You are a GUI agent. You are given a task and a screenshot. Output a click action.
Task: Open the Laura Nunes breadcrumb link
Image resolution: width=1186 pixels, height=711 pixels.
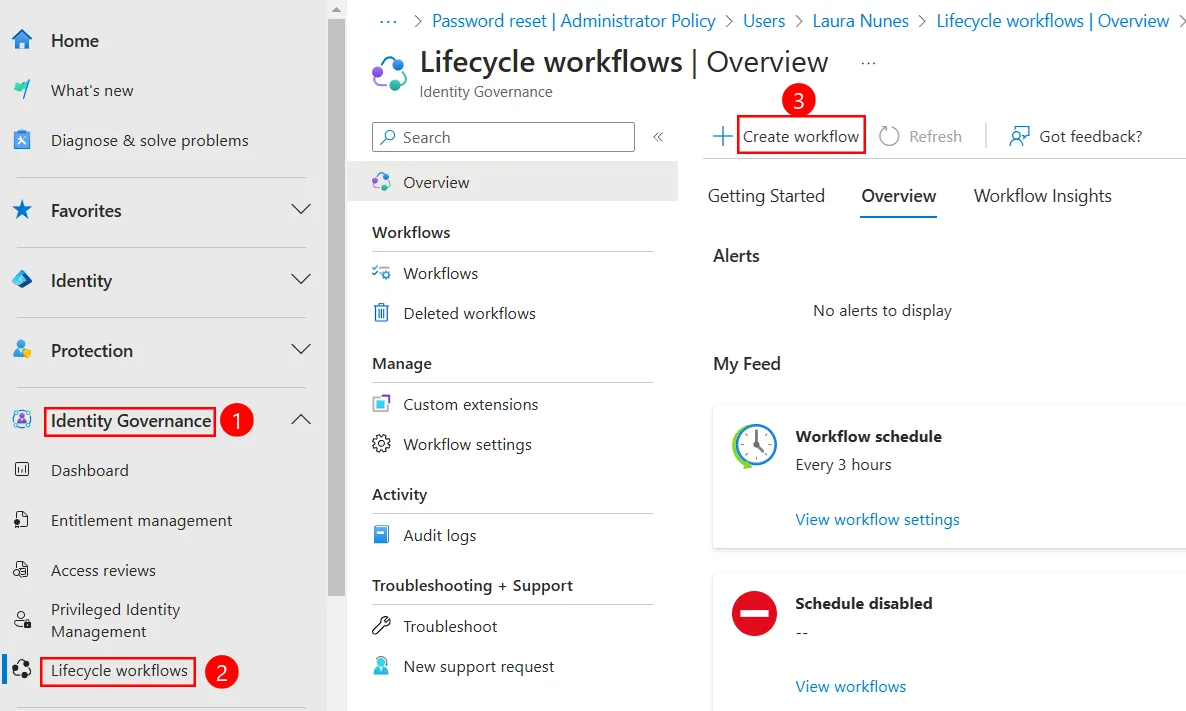pyautogui.click(x=861, y=21)
